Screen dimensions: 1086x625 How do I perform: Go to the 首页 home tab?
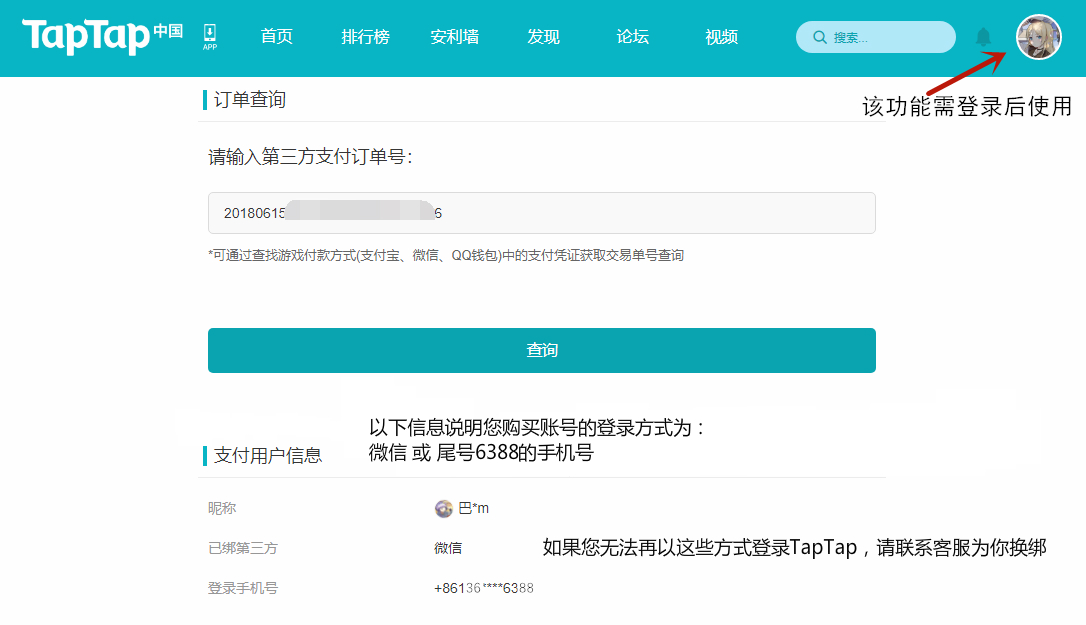(x=276, y=37)
